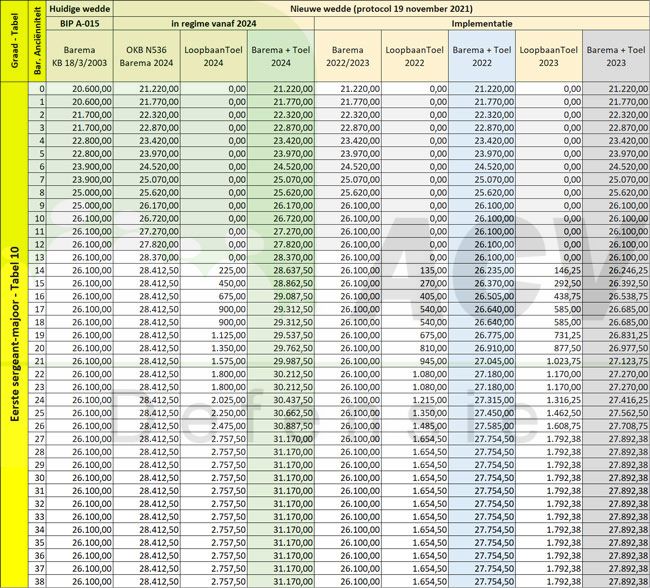Viewport: 650px width, 588px height.
Task: Select the "Implementatie" header cell
Action: coord(482,23)
